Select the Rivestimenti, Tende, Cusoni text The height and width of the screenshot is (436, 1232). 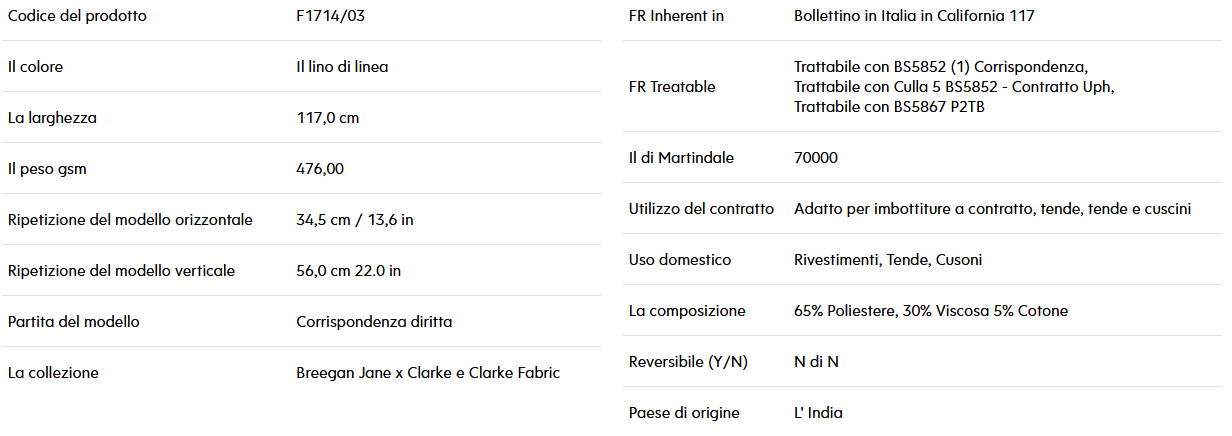point(888,260)
